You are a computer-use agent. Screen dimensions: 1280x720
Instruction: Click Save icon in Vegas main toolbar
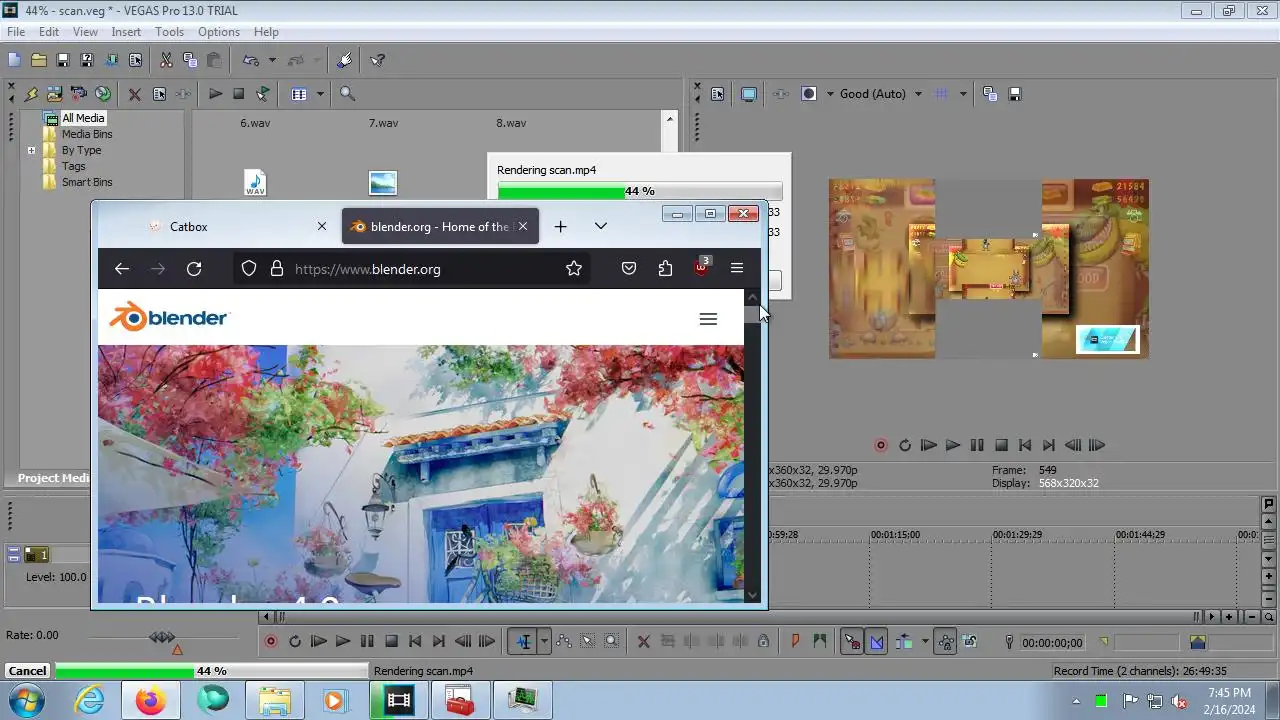tap(62, 60)
